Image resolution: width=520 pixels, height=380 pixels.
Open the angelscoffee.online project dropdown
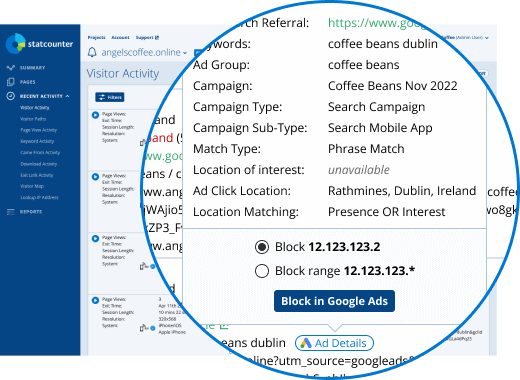pos(144,52)
